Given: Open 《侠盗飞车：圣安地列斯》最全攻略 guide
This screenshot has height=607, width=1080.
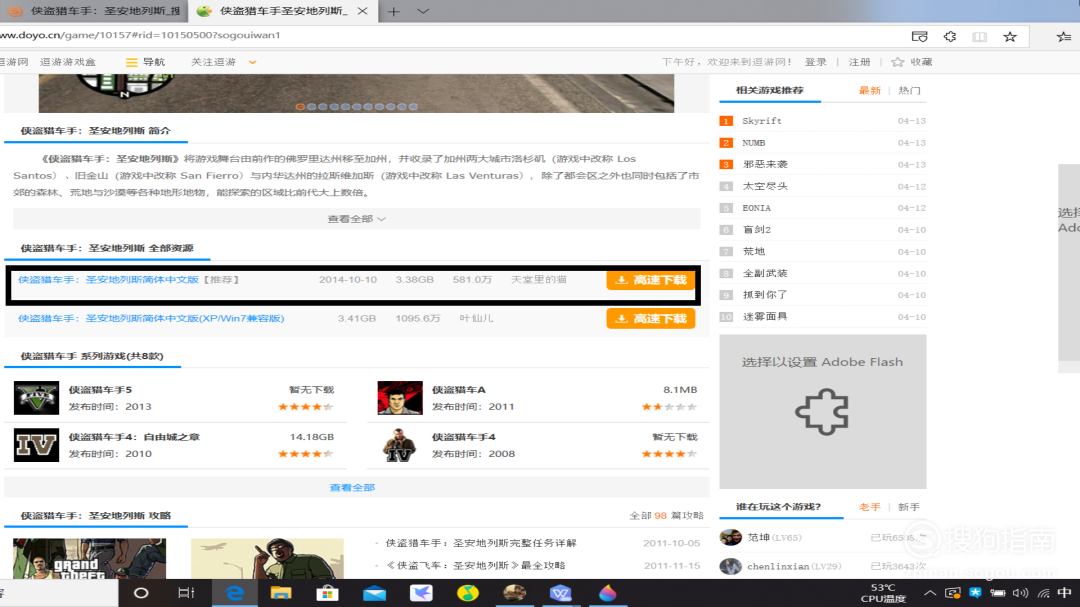Looking at the screenshot, I should pos(476,565).
